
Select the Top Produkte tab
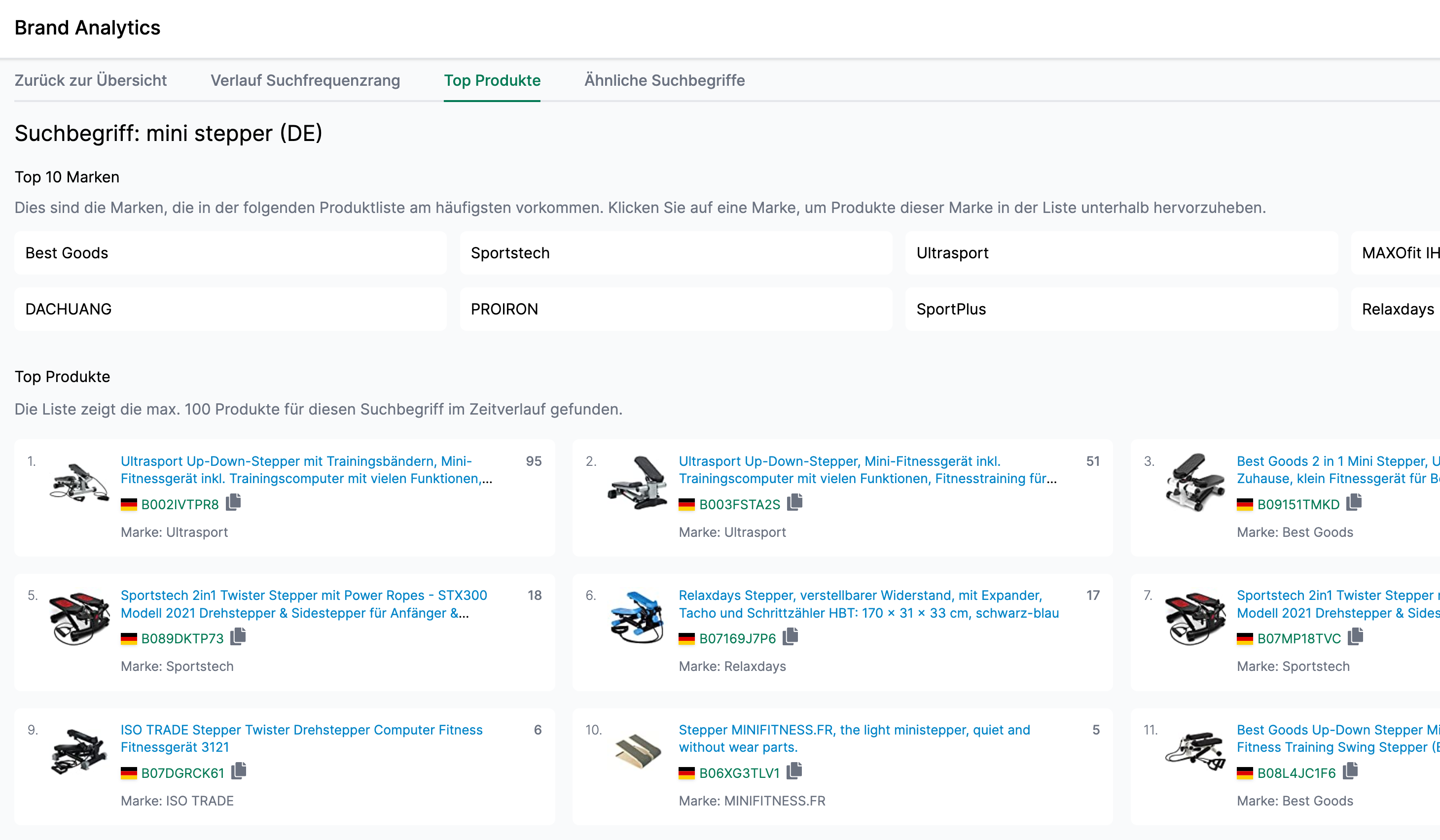[492, 80]
